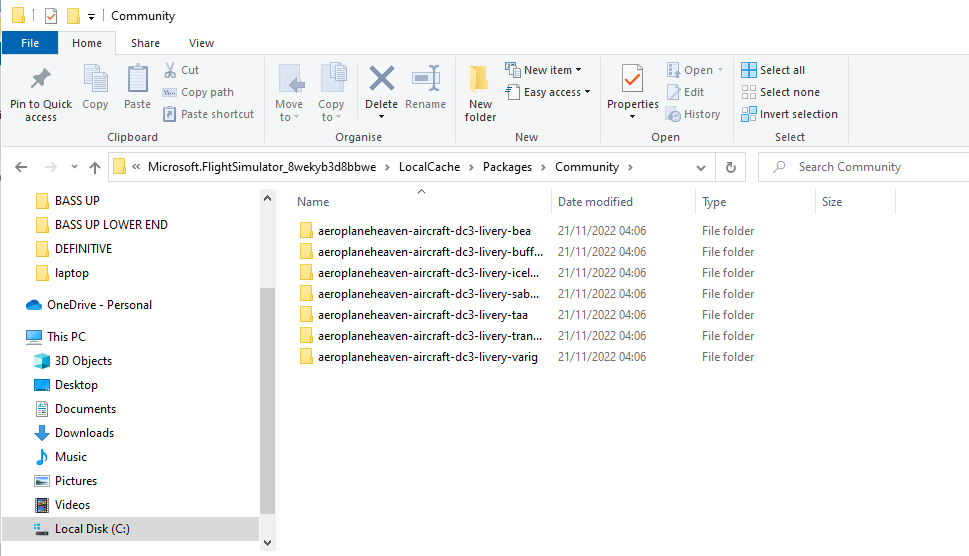The width and height of the screenshot is (969, 556).
Task: Click Select none
Action: [x=781, y=92]
